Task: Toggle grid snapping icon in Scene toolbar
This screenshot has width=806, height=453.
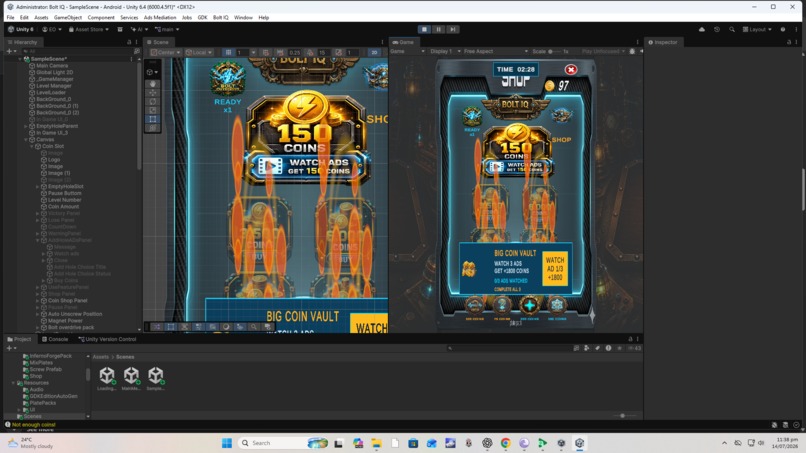Action: coord(265,52)
